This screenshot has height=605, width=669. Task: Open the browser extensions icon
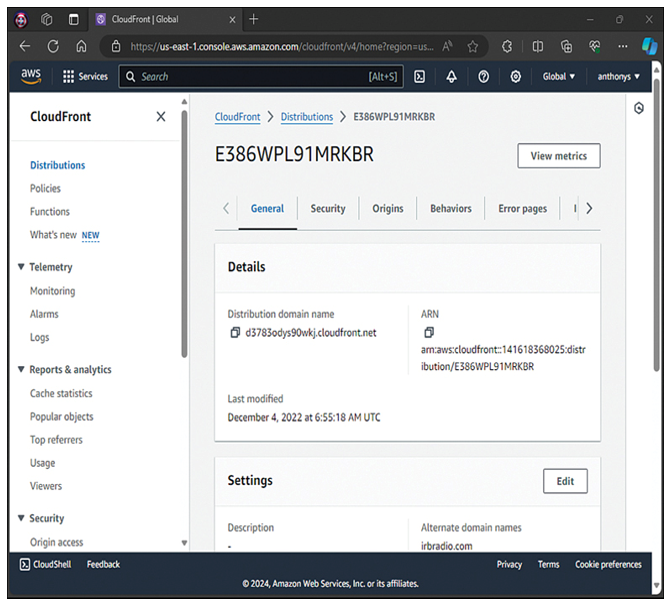507,47
